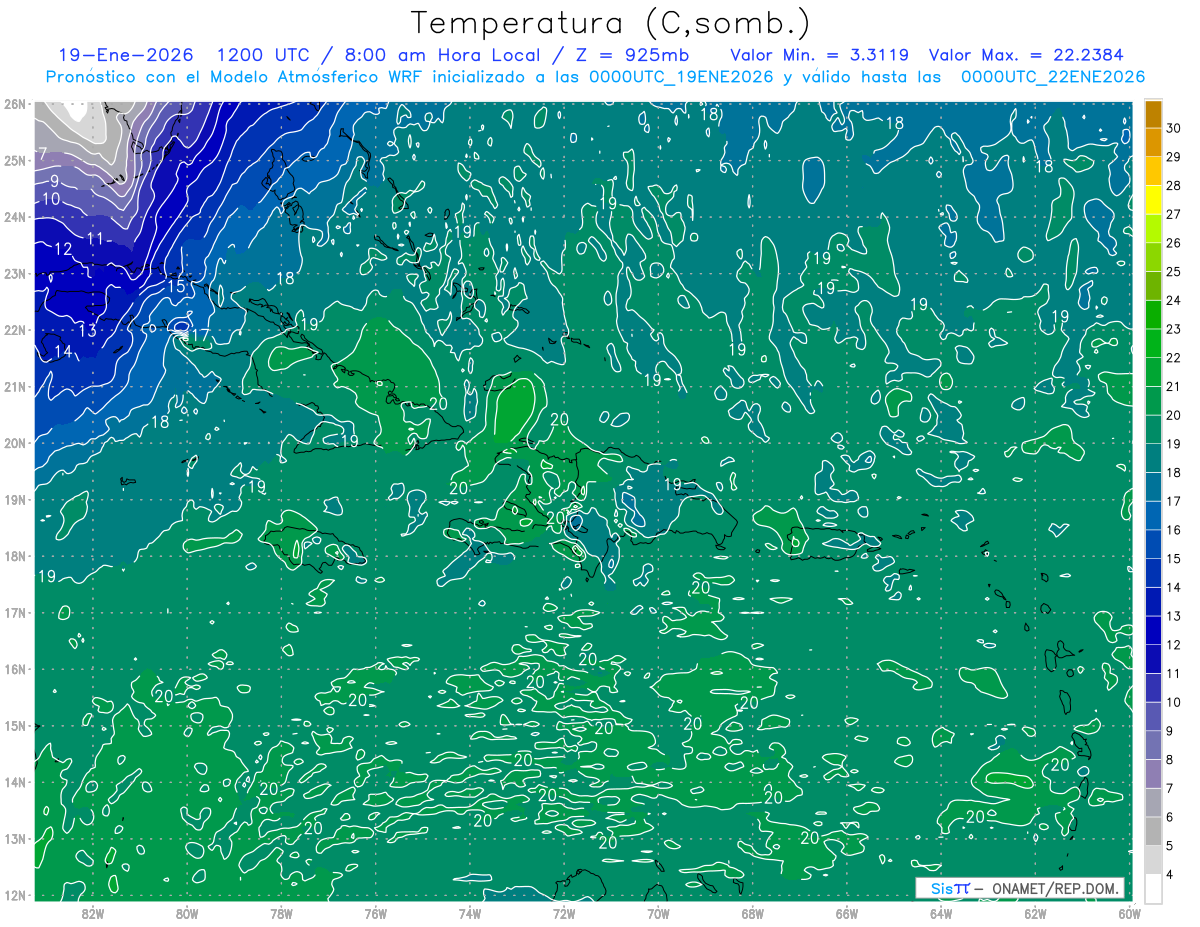Select the swatch between legend values 5 and 6
The height and width of the screenshot is (927, 1200).
[x=1153, y=831]
